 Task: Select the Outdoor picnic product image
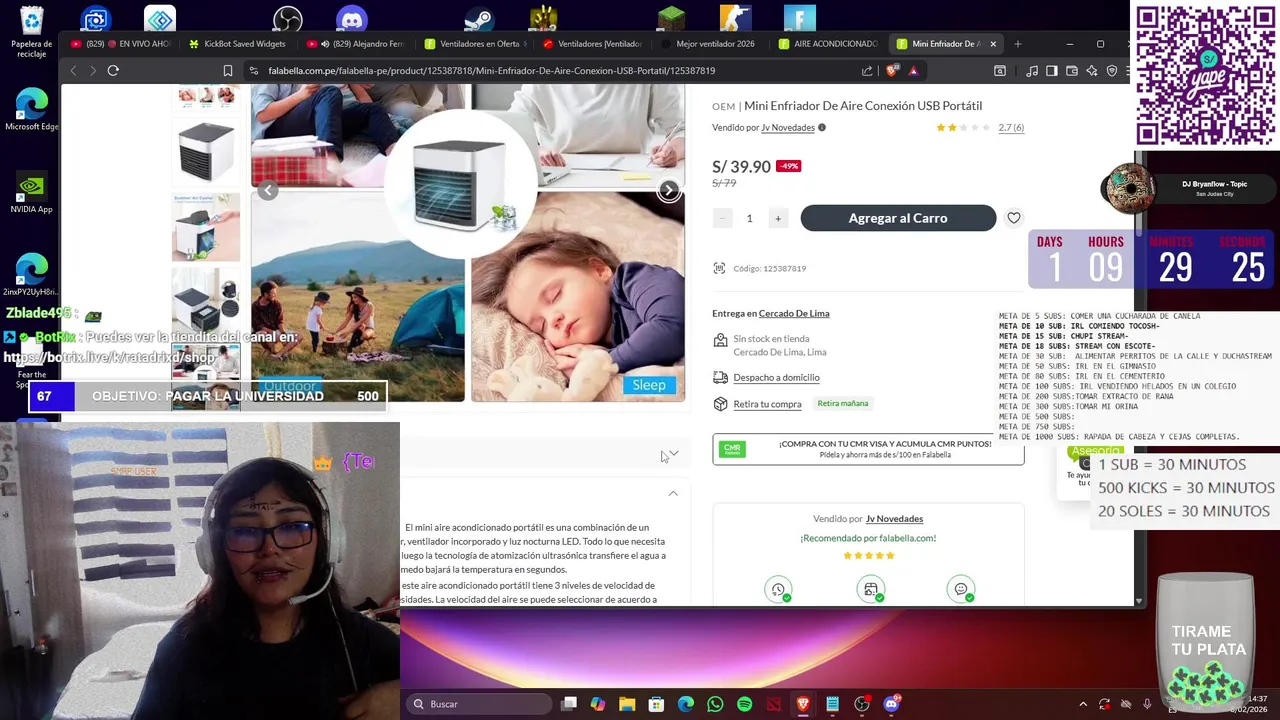pos(358,297)
